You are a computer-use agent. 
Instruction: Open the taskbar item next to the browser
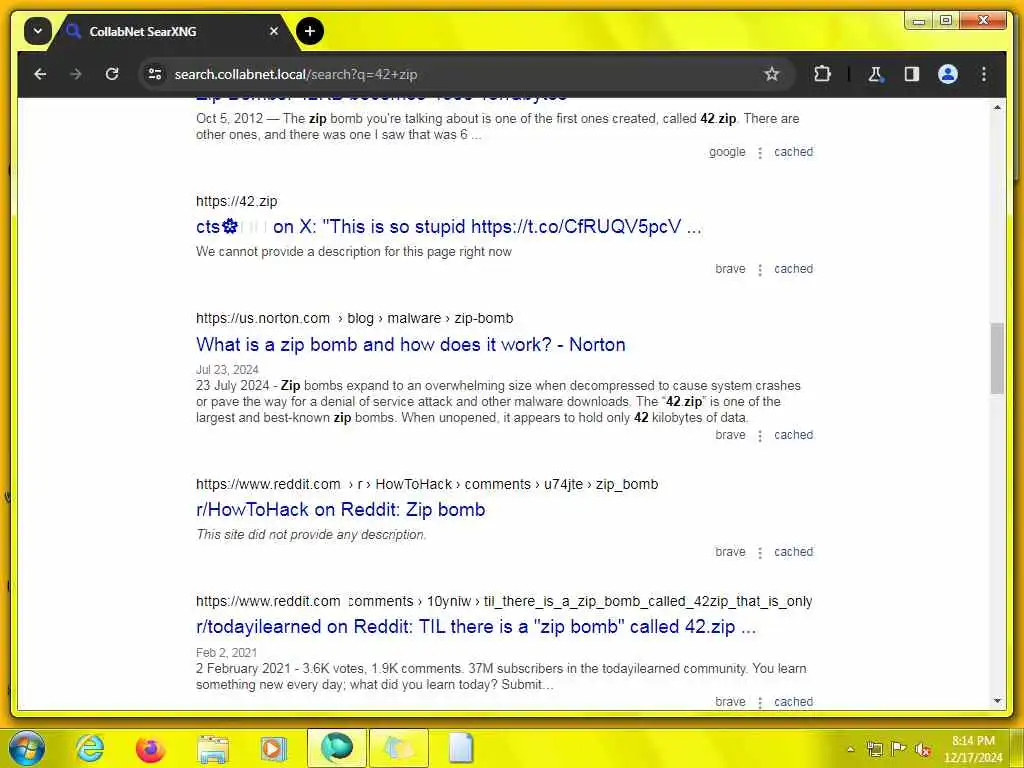click(399, 748)
